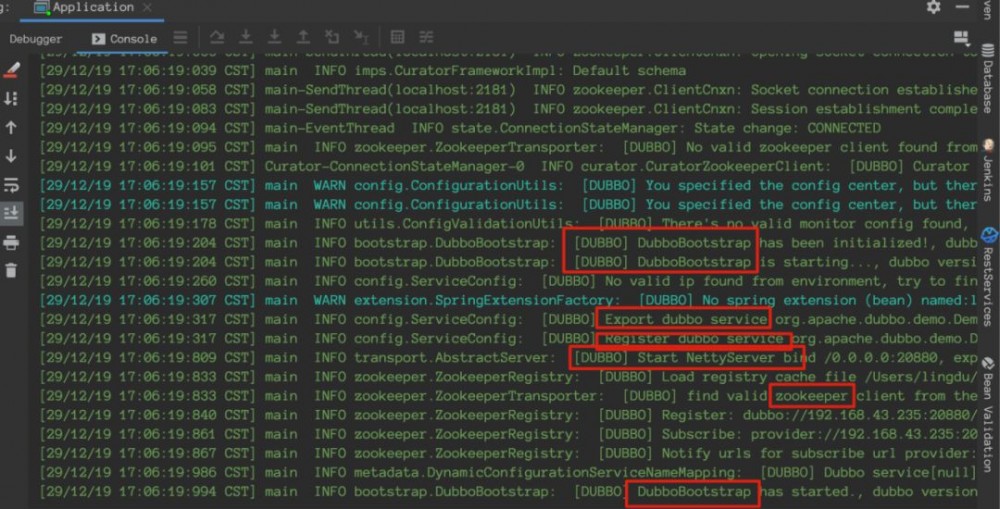Click the 'Register: dubbo://192.168.43.235:20880' line

[x=508, y=415]
